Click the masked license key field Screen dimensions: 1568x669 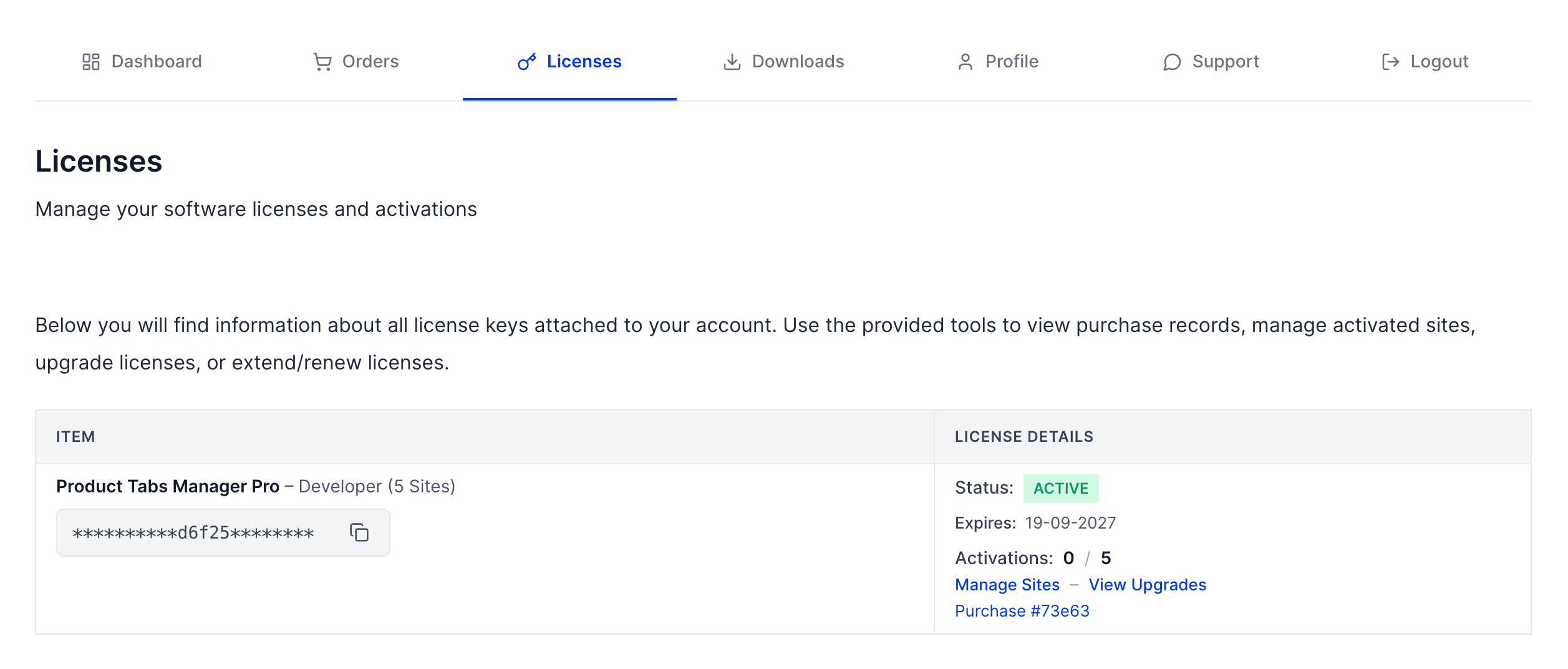pyautogui.click(x=223, y=532)
